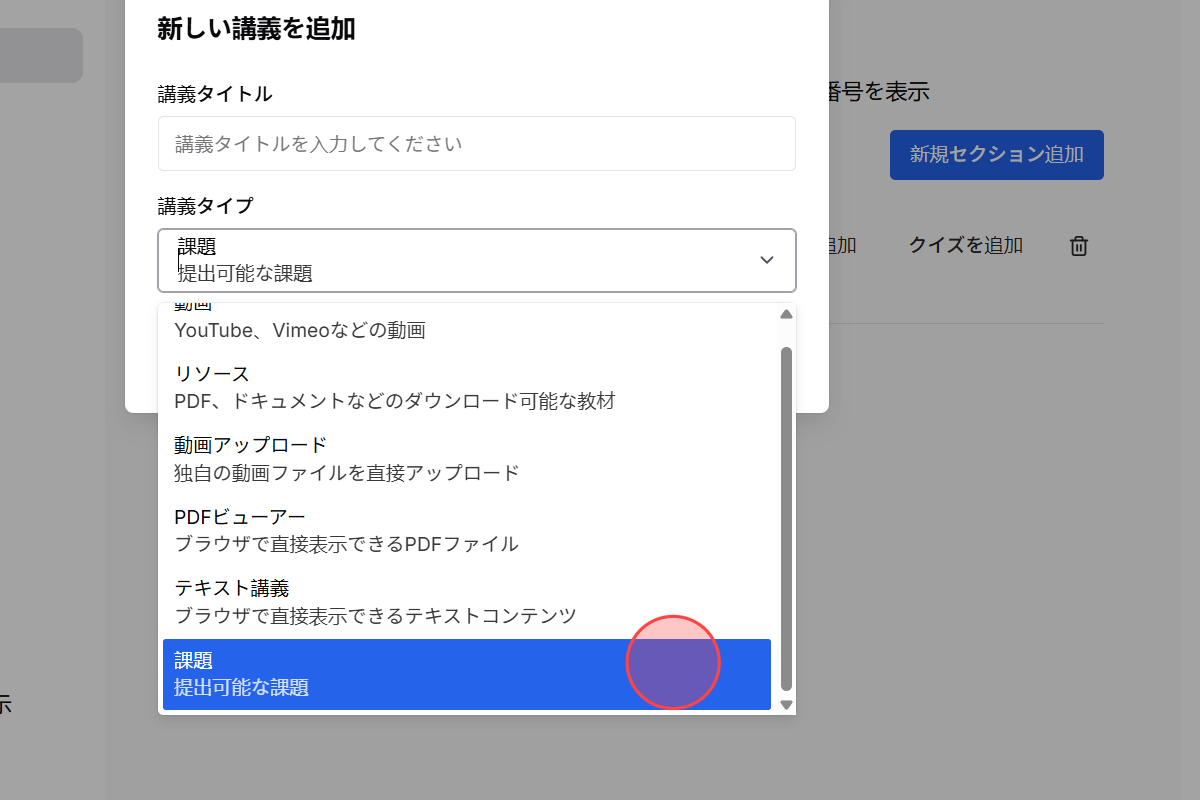Delete the section using the trash icon
The width and height of the screenshot is (1200, 800).
1078,245
